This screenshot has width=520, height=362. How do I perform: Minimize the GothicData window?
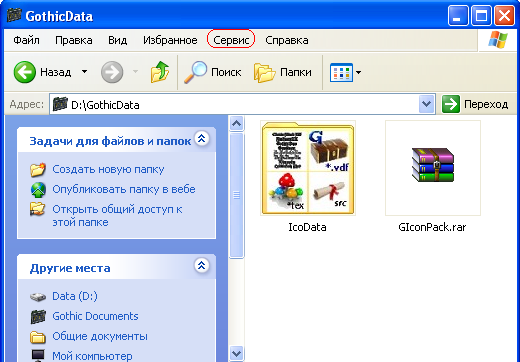pyautogui.click(x=458, y=15)
